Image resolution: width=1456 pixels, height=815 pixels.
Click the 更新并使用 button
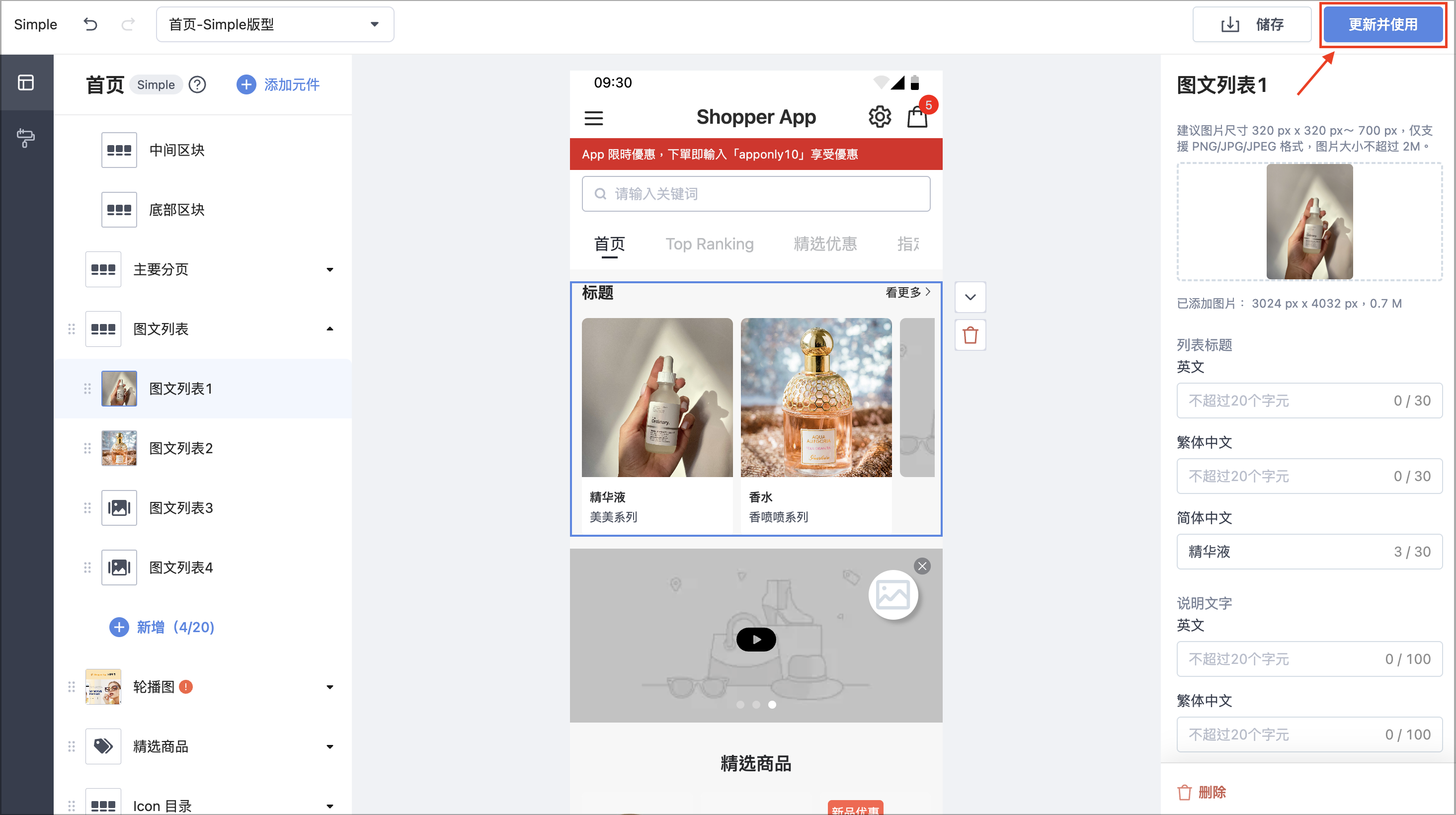(x=1382, y=24)
